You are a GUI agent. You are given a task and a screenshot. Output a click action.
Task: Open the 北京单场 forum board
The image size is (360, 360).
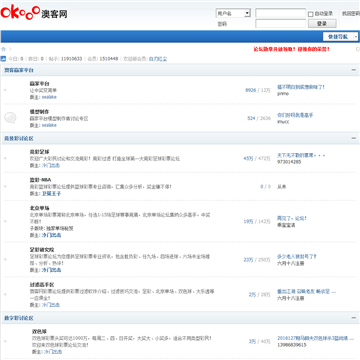click(39, 208)
